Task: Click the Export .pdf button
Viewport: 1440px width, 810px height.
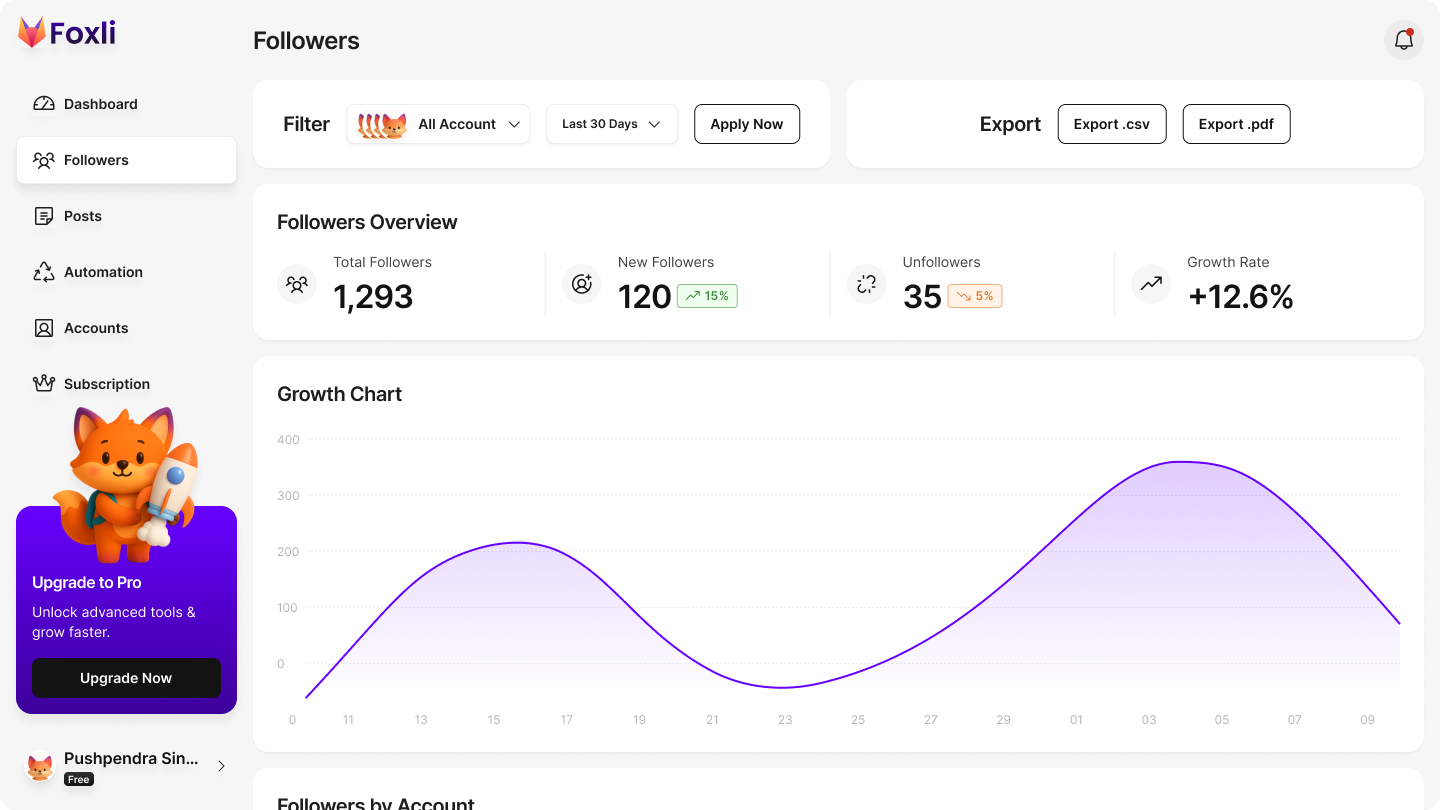Action: pyautogui.click(x=1236, y=124)
